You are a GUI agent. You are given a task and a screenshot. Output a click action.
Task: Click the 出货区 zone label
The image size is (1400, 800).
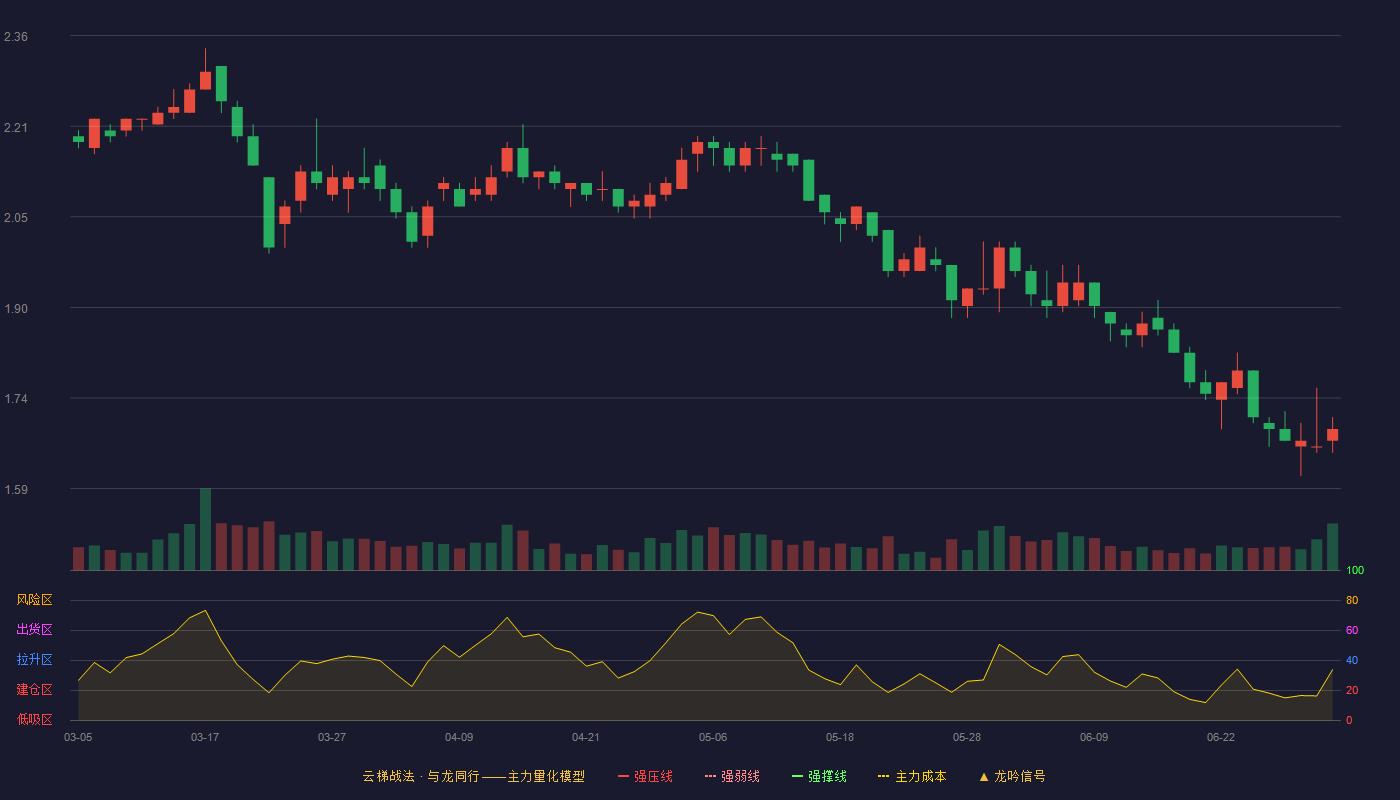point(34,630)
